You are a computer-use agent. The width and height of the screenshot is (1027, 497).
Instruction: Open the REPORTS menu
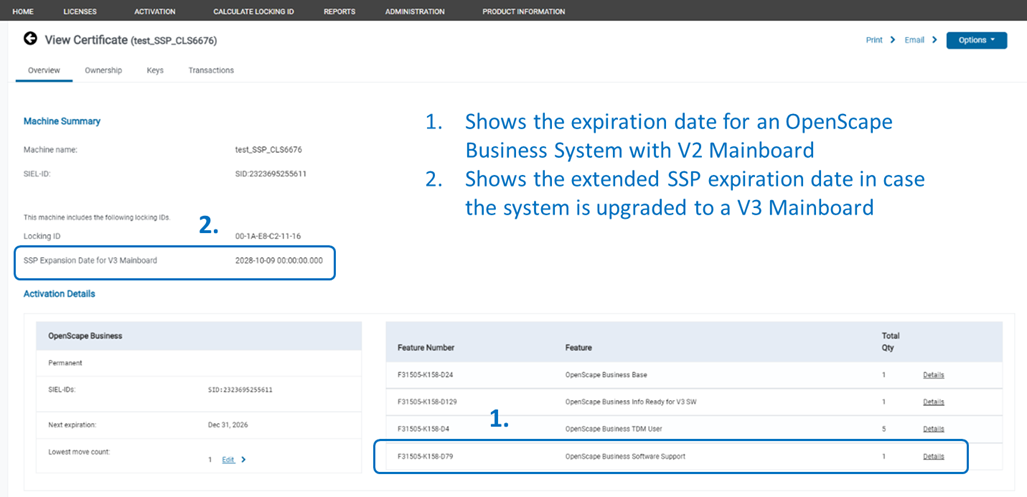(339, 11)
